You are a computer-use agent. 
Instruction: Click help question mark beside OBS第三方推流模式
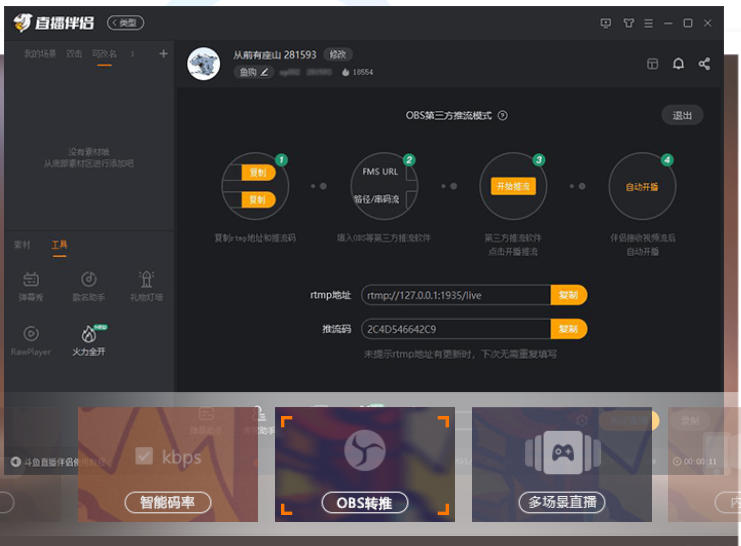click(x=503, y=115)
